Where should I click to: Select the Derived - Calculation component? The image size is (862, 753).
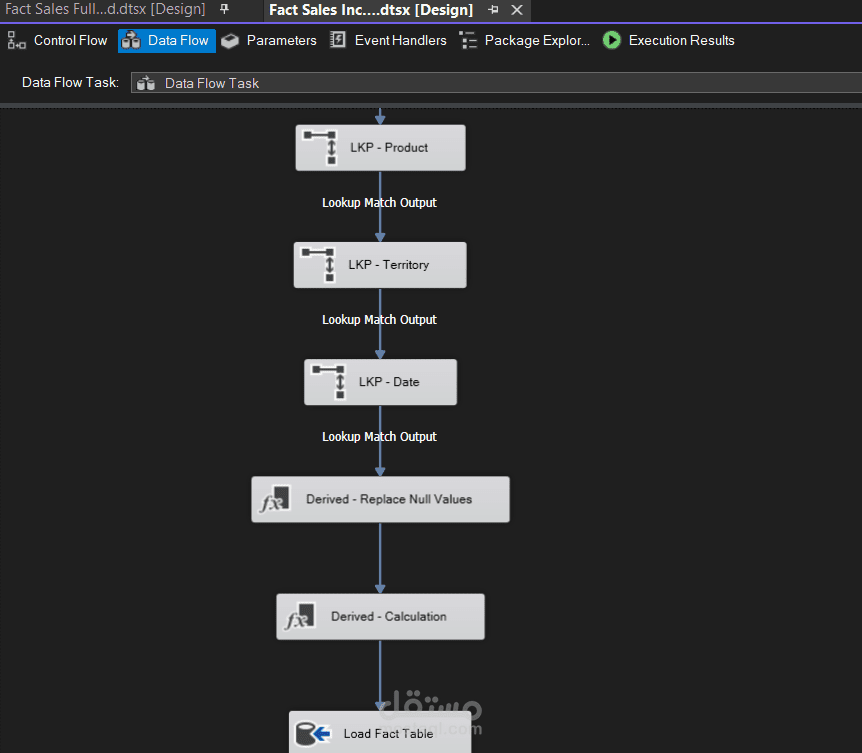380,616
